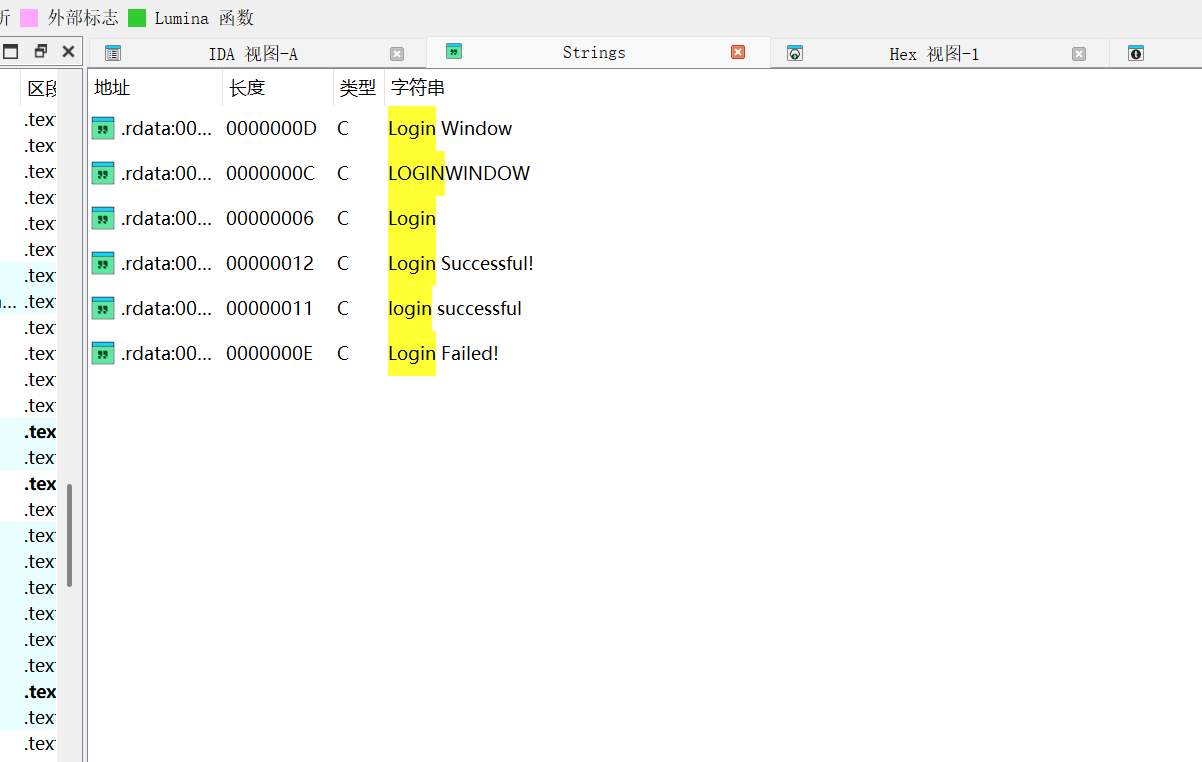Click the address cell of 'LOGINWINDOW' row
Image resolution: width=1202 pixels, height=762 pixels.
point(166,173)
